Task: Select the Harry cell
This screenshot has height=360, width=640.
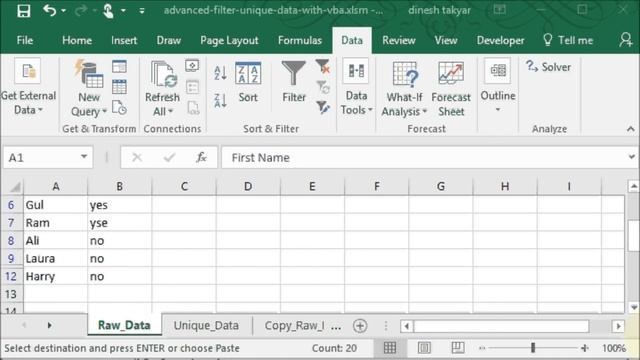Action: click(x=56, y=276)
